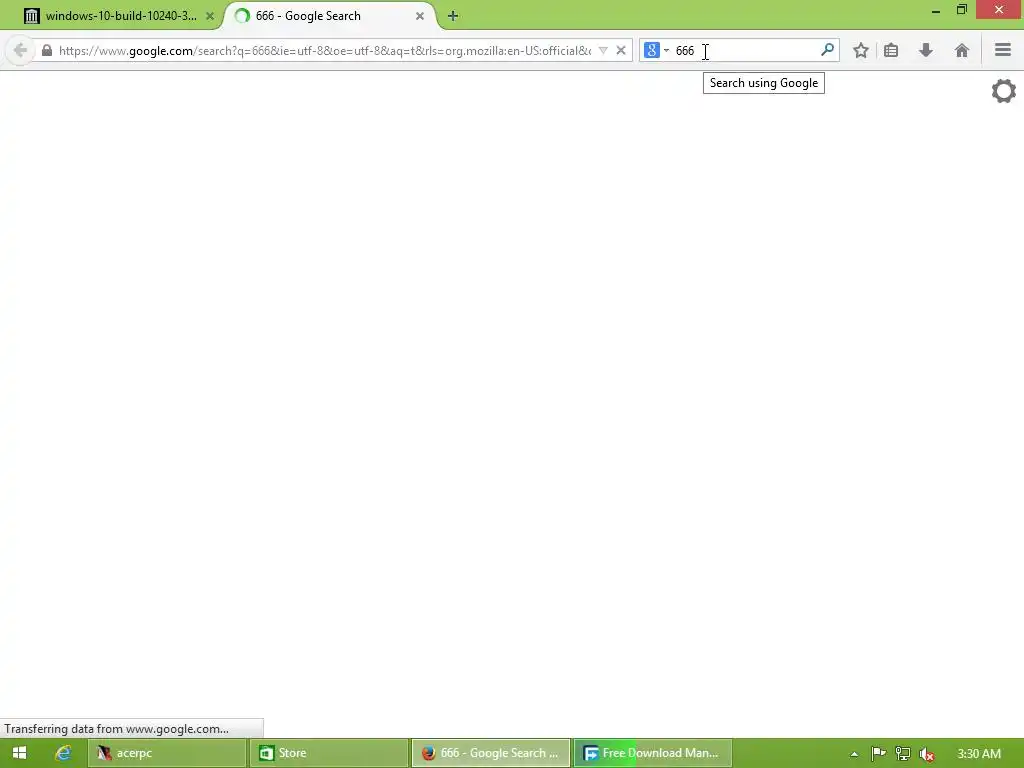Bookmark this page with the star icon

tap(861, 50)
